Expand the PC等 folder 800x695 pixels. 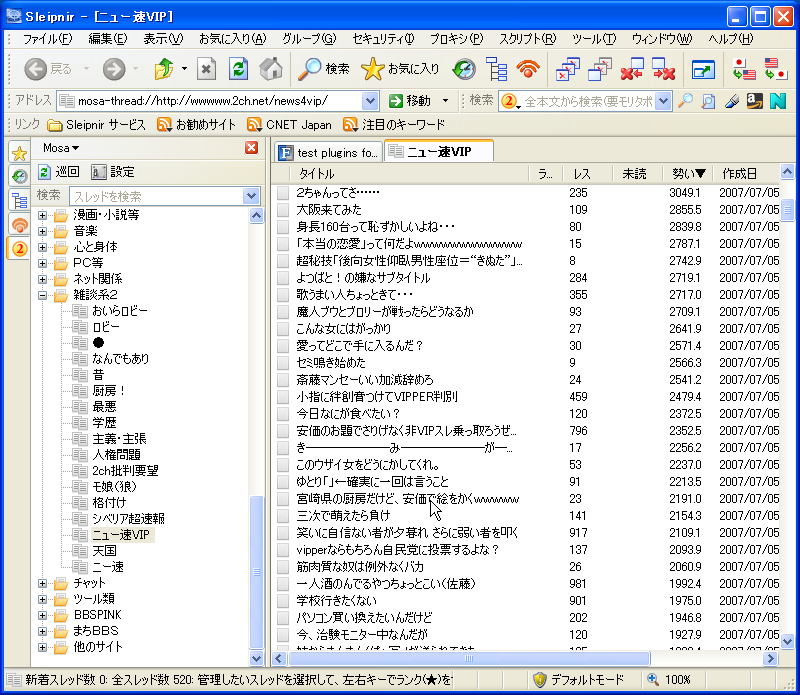click(42, 263)
